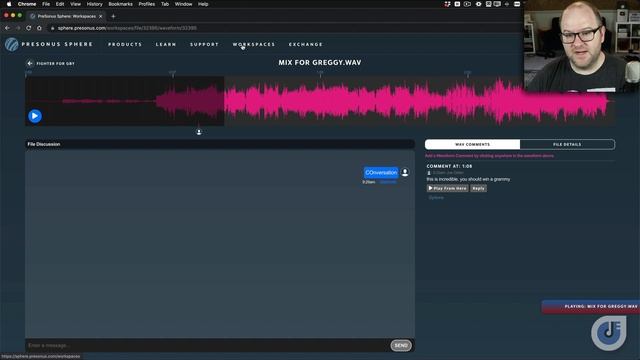Open the Exchange navigation link
640x360 pixels.
point(306,44)
